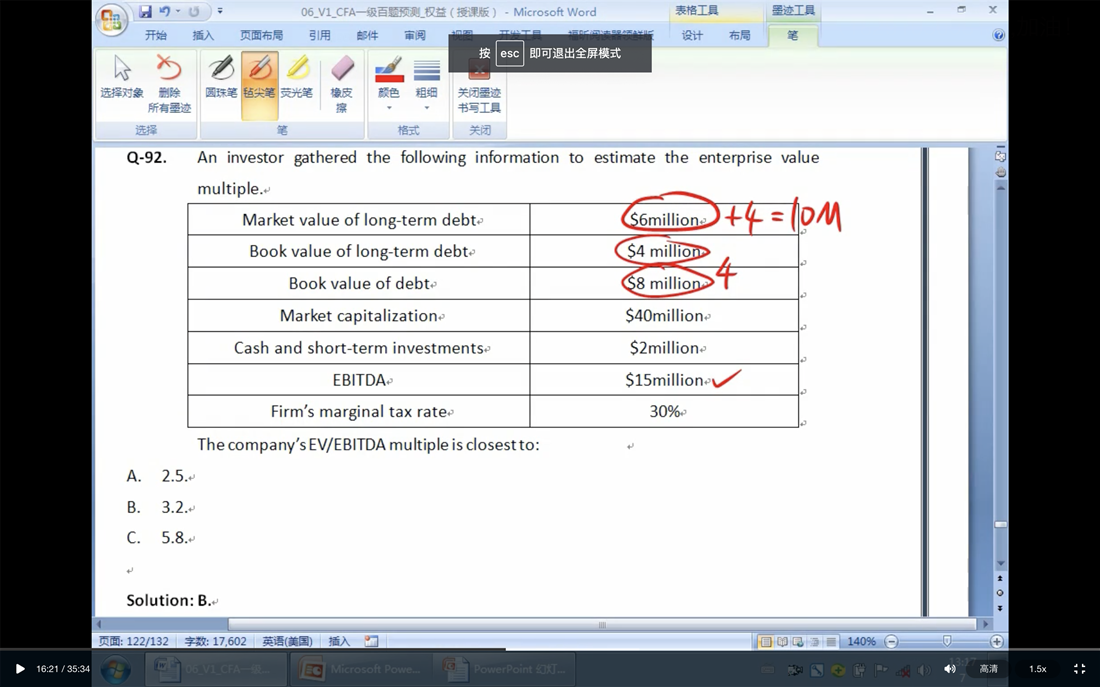Image resolution: width=1100 pixels, height=687 pixels.
Task: Undo the last action
Action: [x=165, y=11]
